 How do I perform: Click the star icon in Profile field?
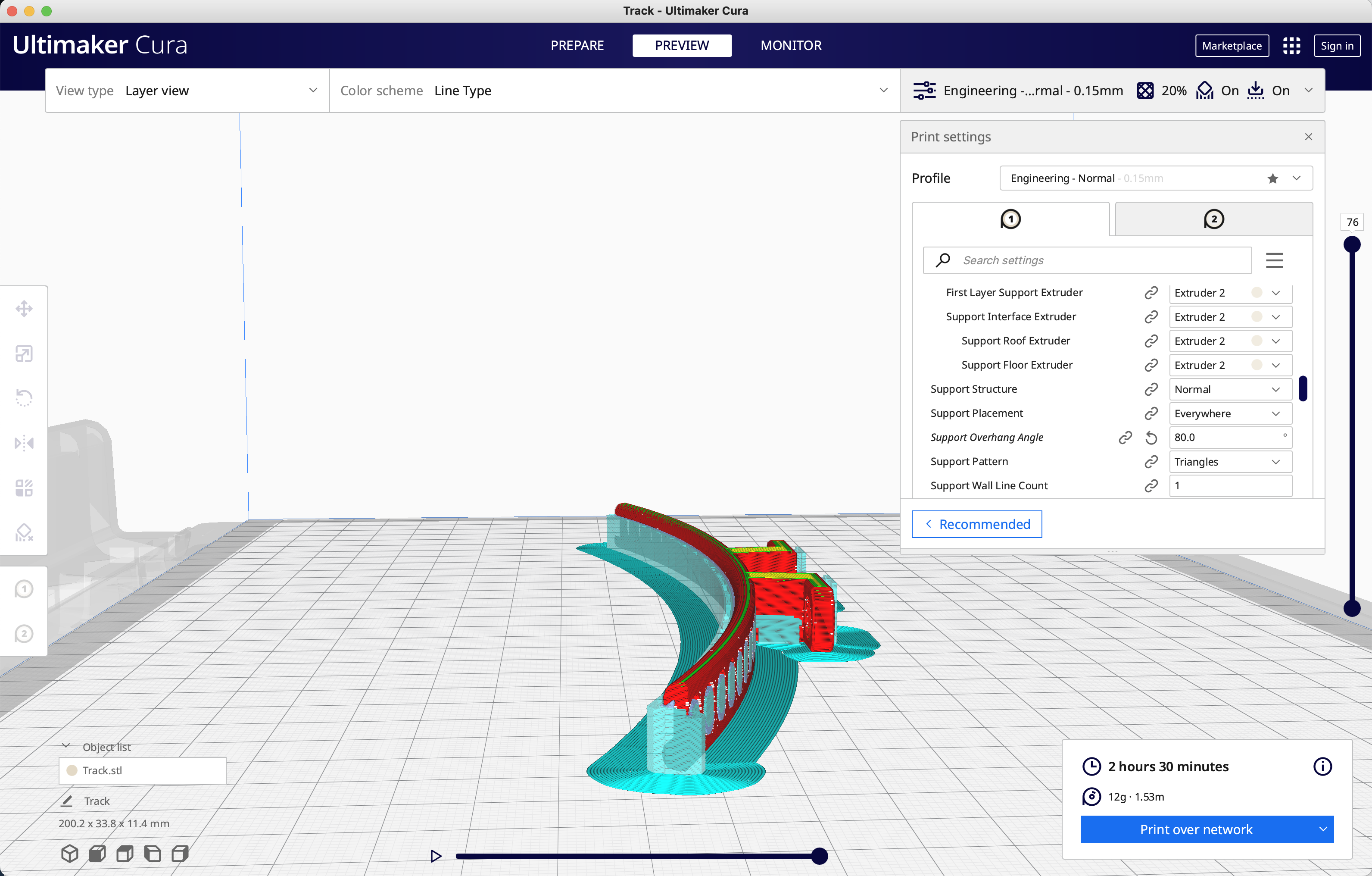1272,178
